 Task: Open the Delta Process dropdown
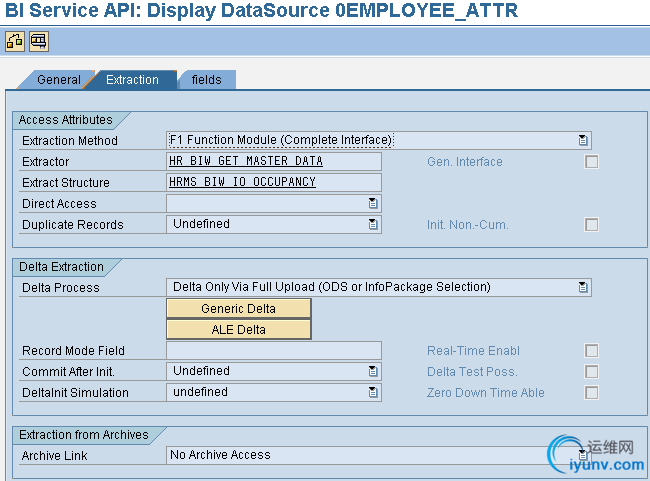(x=583, y=287)
